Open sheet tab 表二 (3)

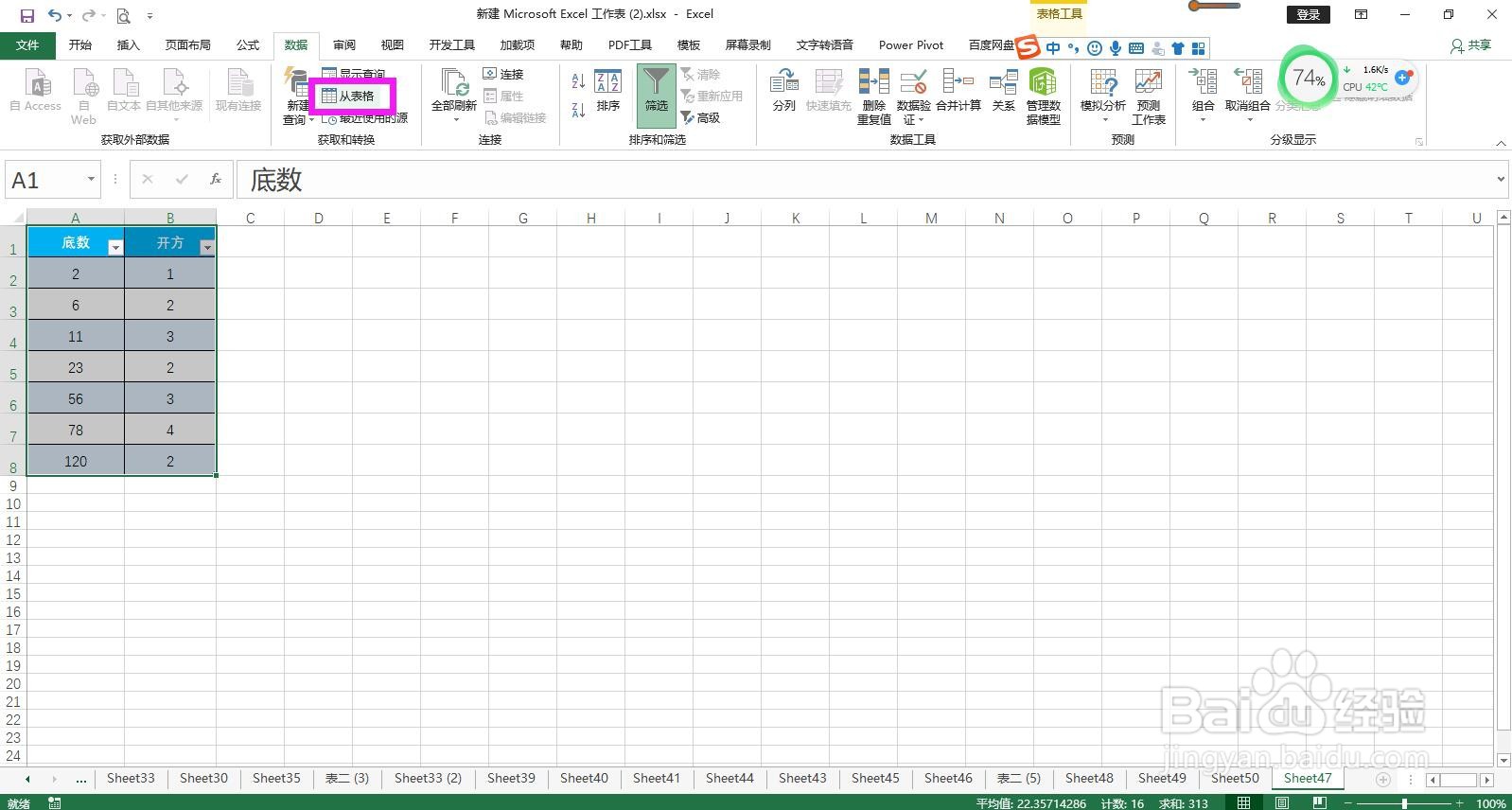coord(347,778)
